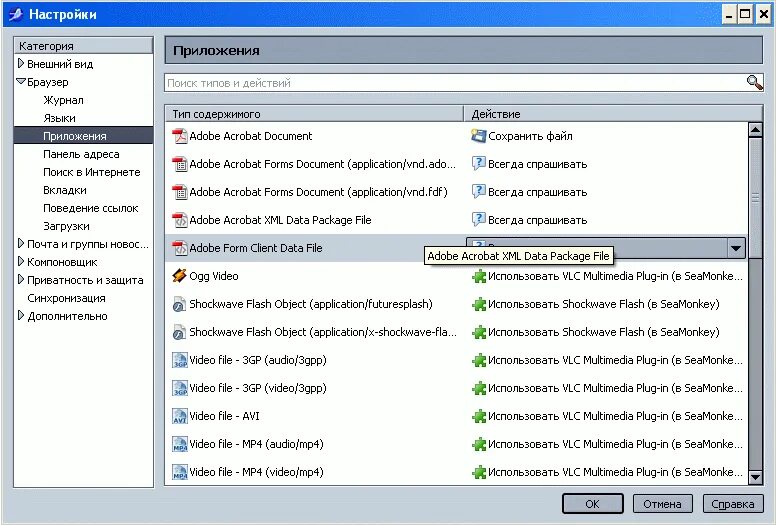Image resolution: width=776 pixels, height=525 pixels.
Task: Click the question icon for Adobe Acrobat XML Data Package action
Action: tap(479, 220)
